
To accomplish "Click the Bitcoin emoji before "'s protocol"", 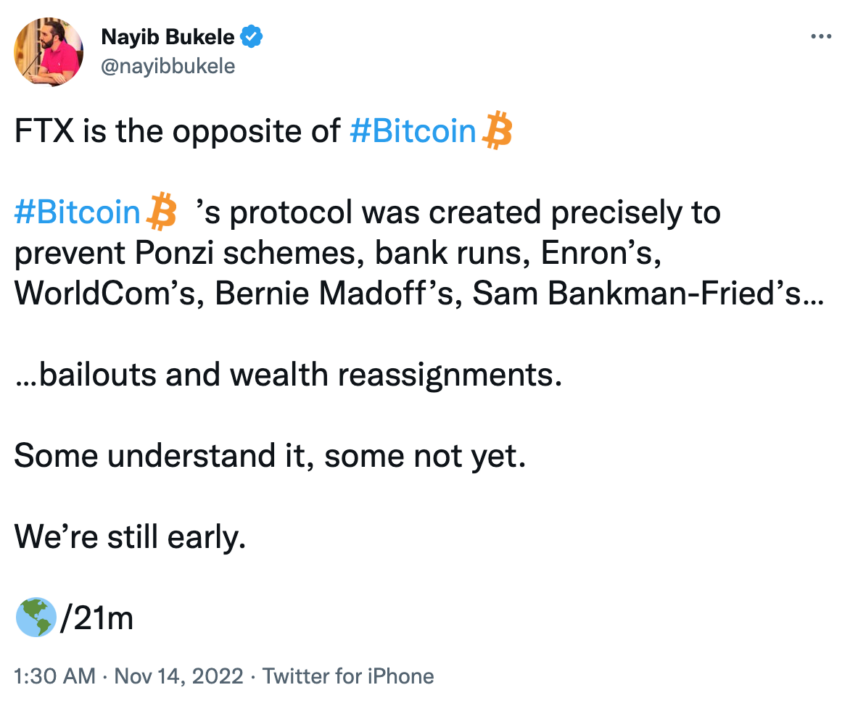I will [162, 213].
